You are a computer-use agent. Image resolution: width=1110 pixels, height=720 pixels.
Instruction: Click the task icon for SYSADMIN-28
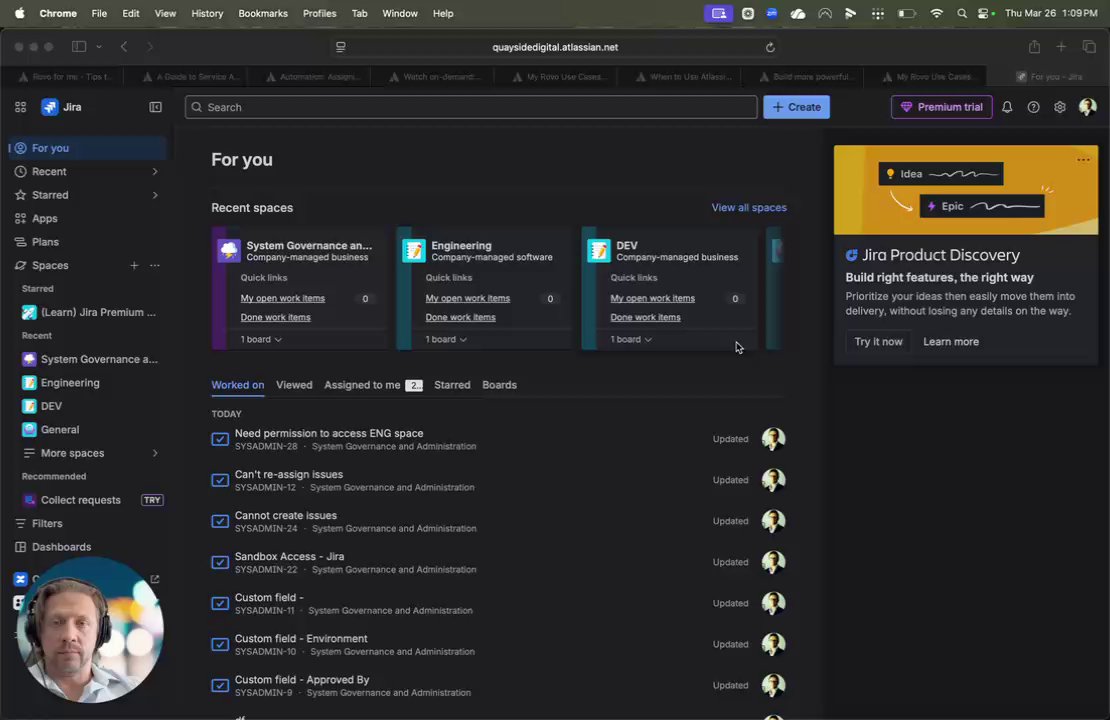pos(220,439)
